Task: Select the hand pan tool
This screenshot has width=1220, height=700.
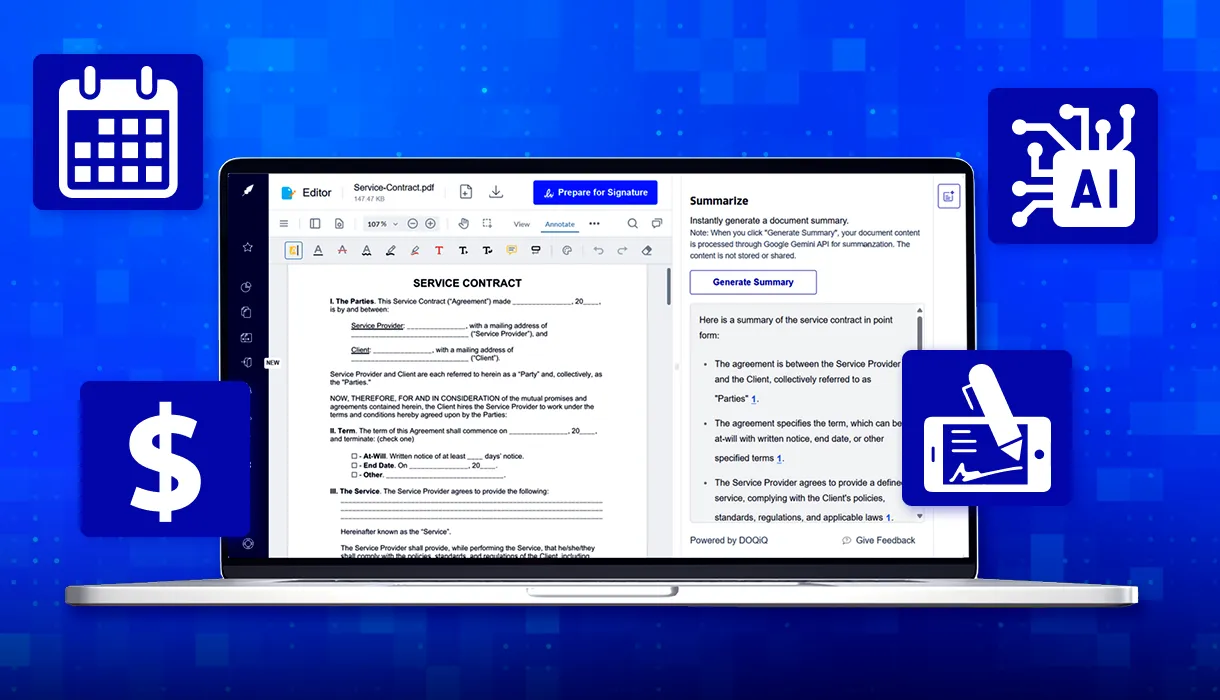Action: point(464,224)
